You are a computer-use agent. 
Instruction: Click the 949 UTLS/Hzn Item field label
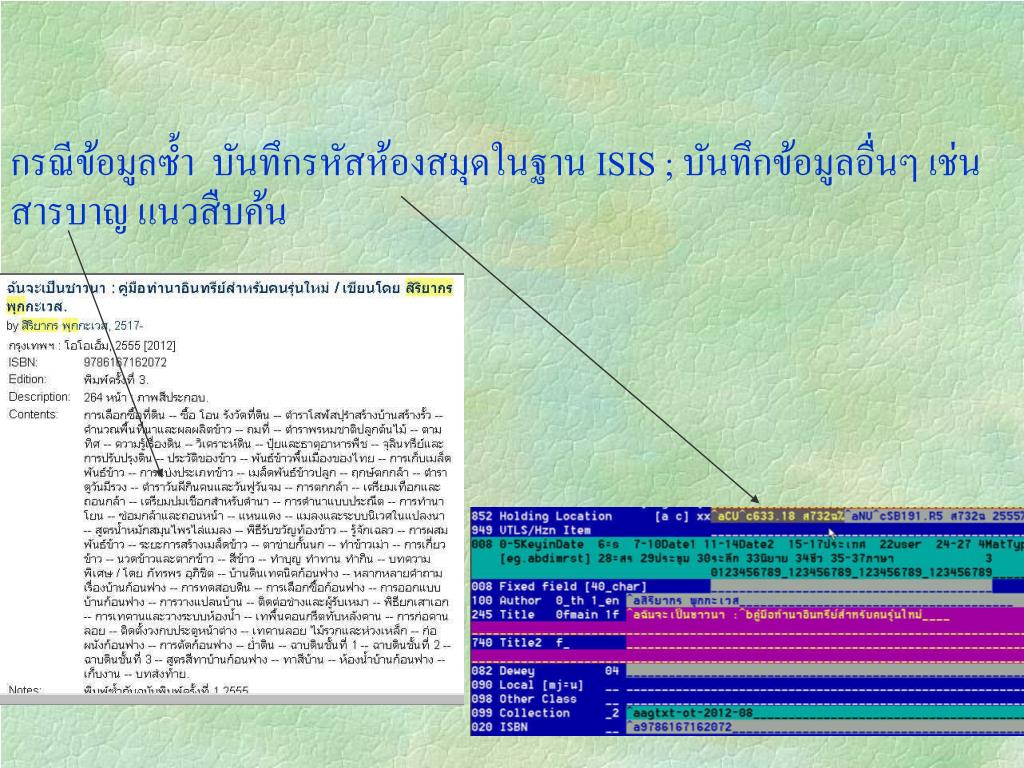pyautogui.click(x=530, y=530)
